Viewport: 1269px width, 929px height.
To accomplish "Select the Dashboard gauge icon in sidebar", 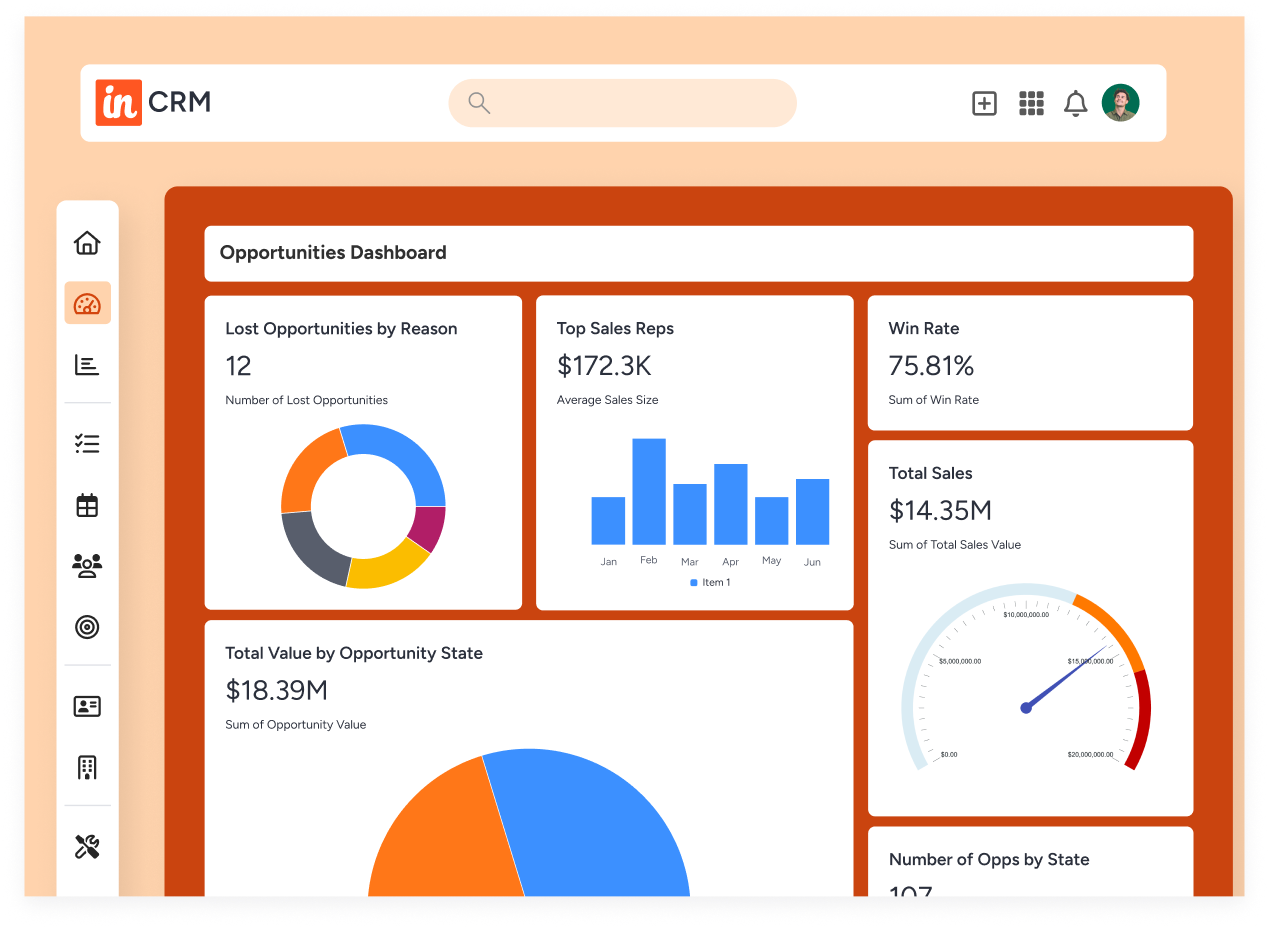I will [87, 303].
